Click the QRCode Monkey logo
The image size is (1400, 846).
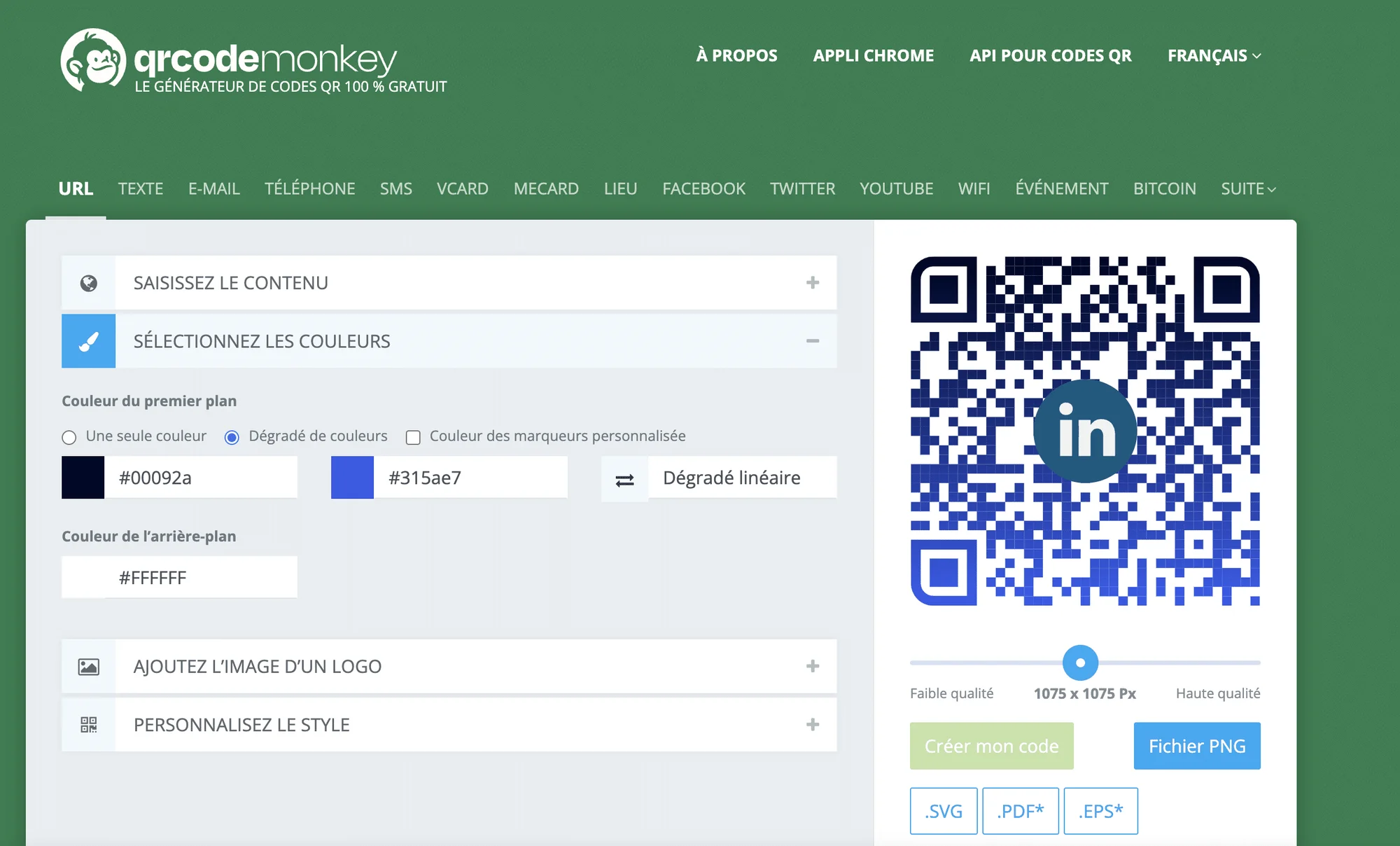253,62
